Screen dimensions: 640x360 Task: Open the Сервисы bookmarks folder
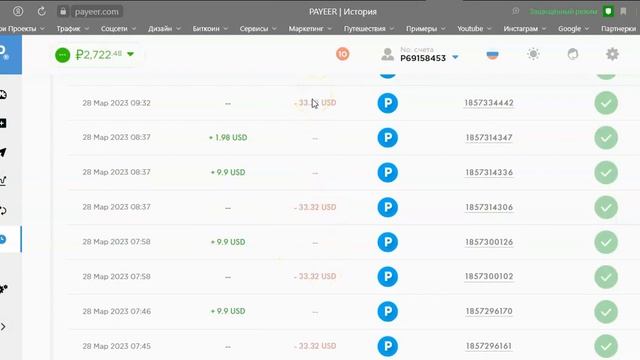tap(258, 29)
